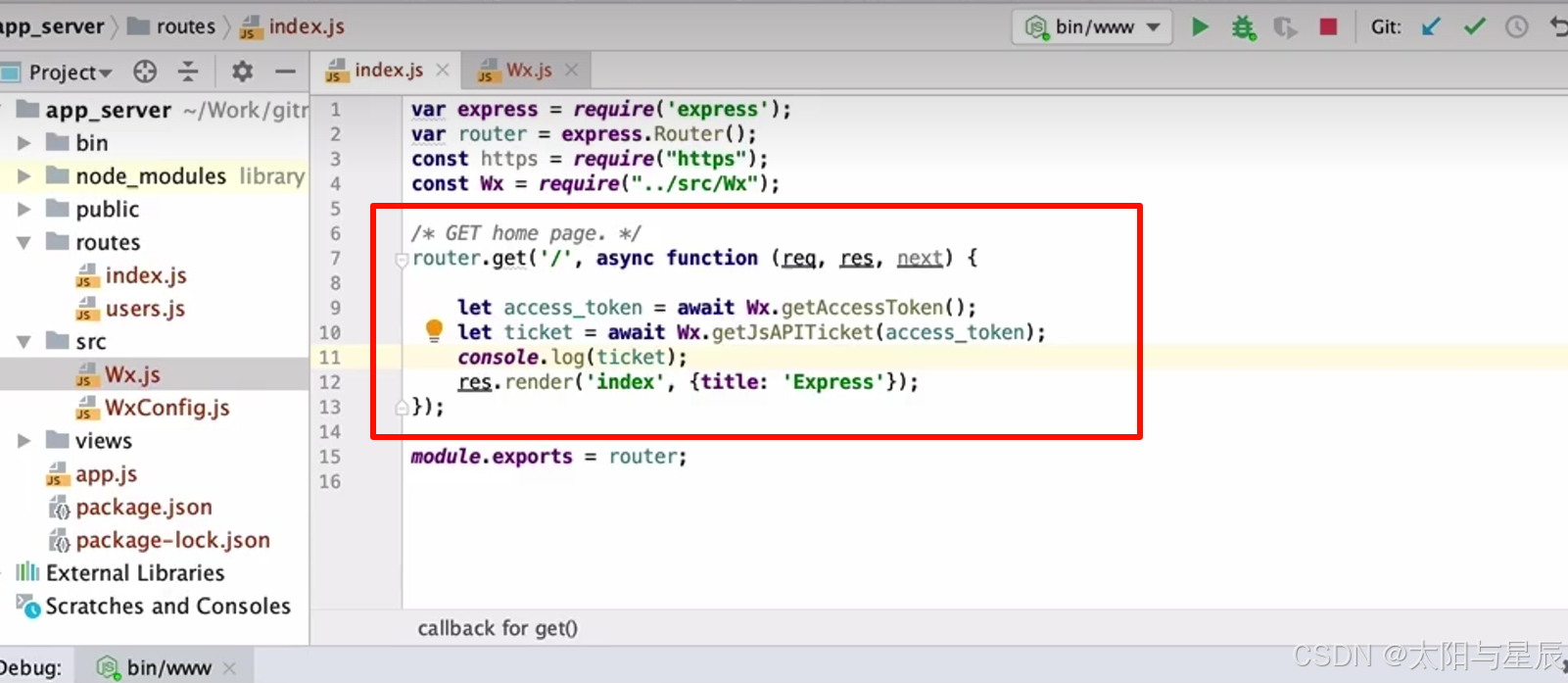This screenshot has height=683, width=1568.
Task: Click the lightbulb intention icon
Action: tap(434, 331)
